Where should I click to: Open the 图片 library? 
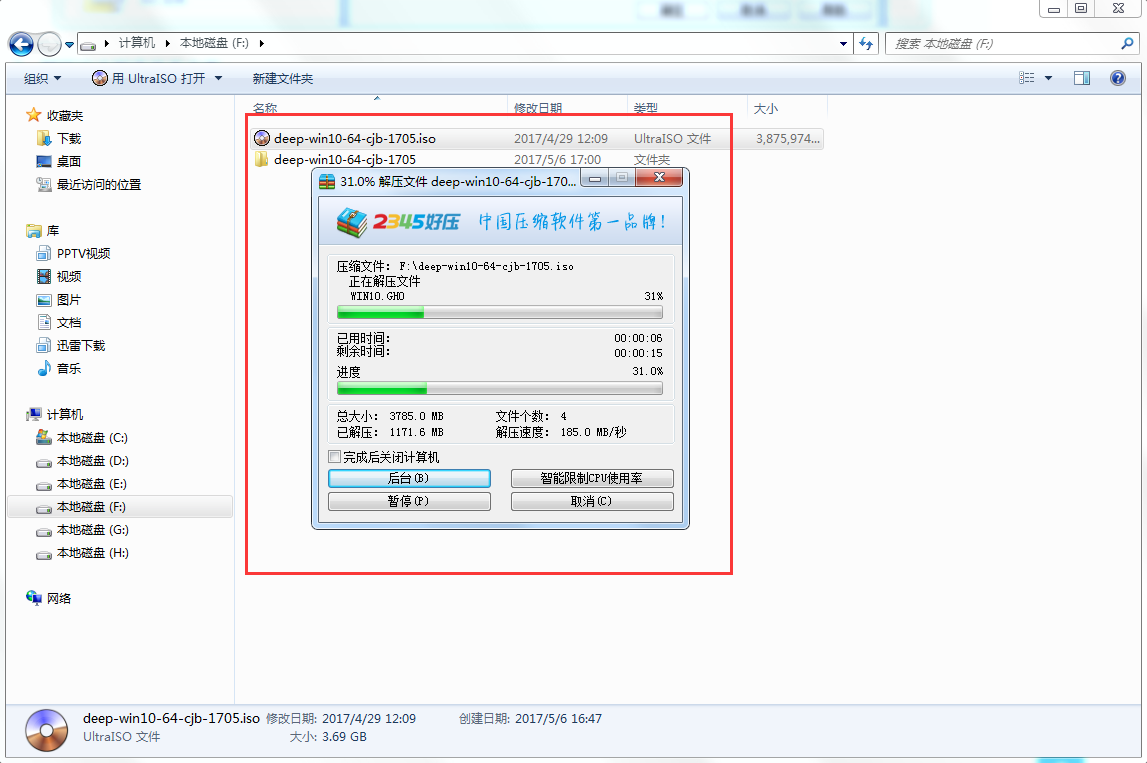(x=59, y=300)
